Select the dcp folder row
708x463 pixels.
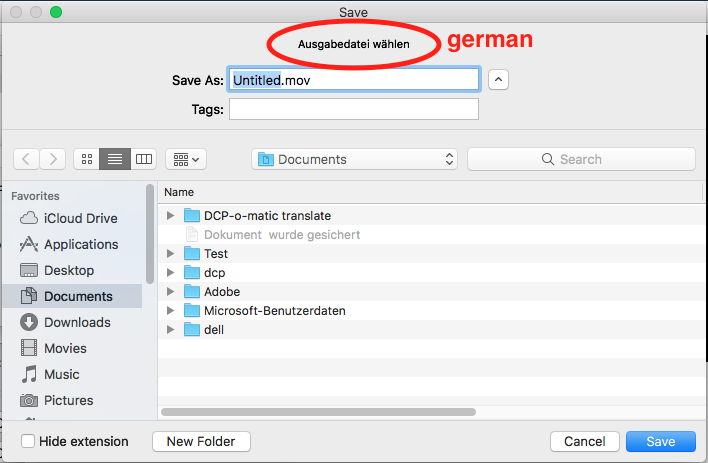(431, 272)
